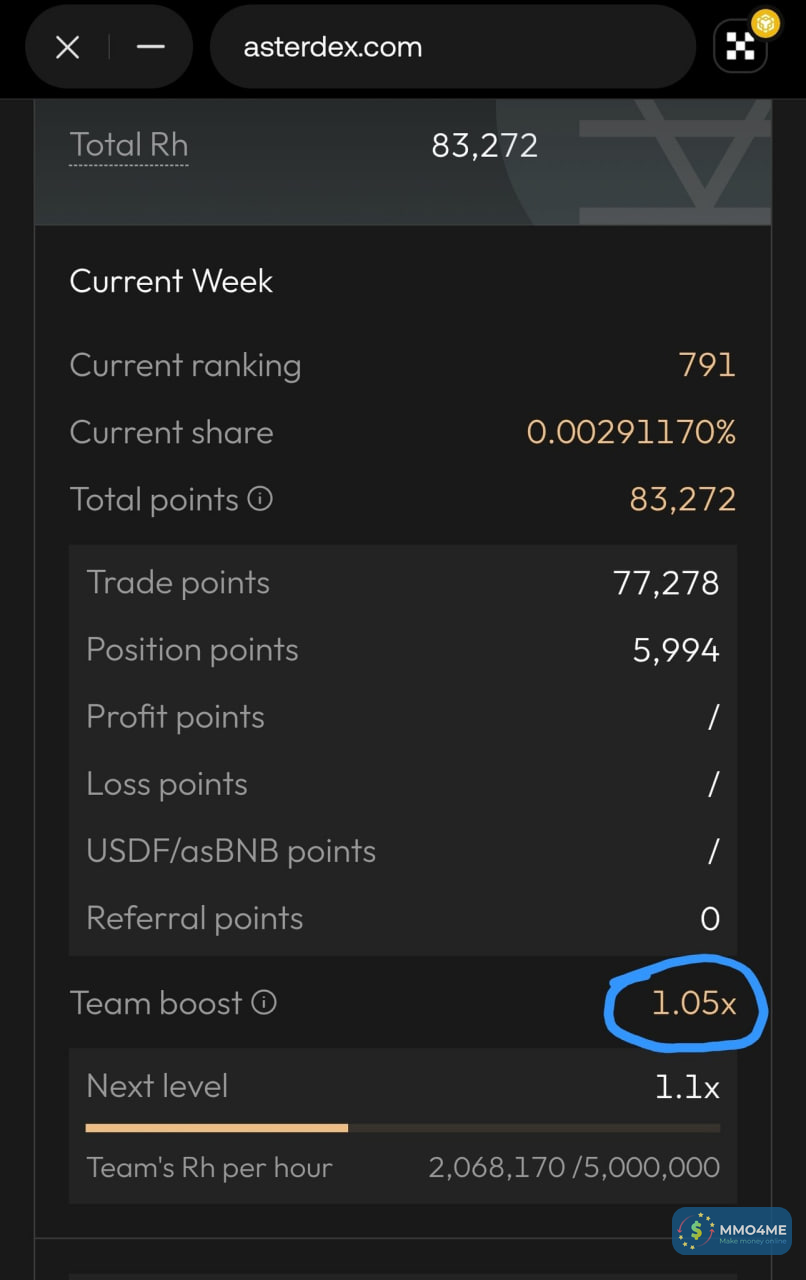Open the wallet icon at top right
806x1280 pixels.
point(739,47)
